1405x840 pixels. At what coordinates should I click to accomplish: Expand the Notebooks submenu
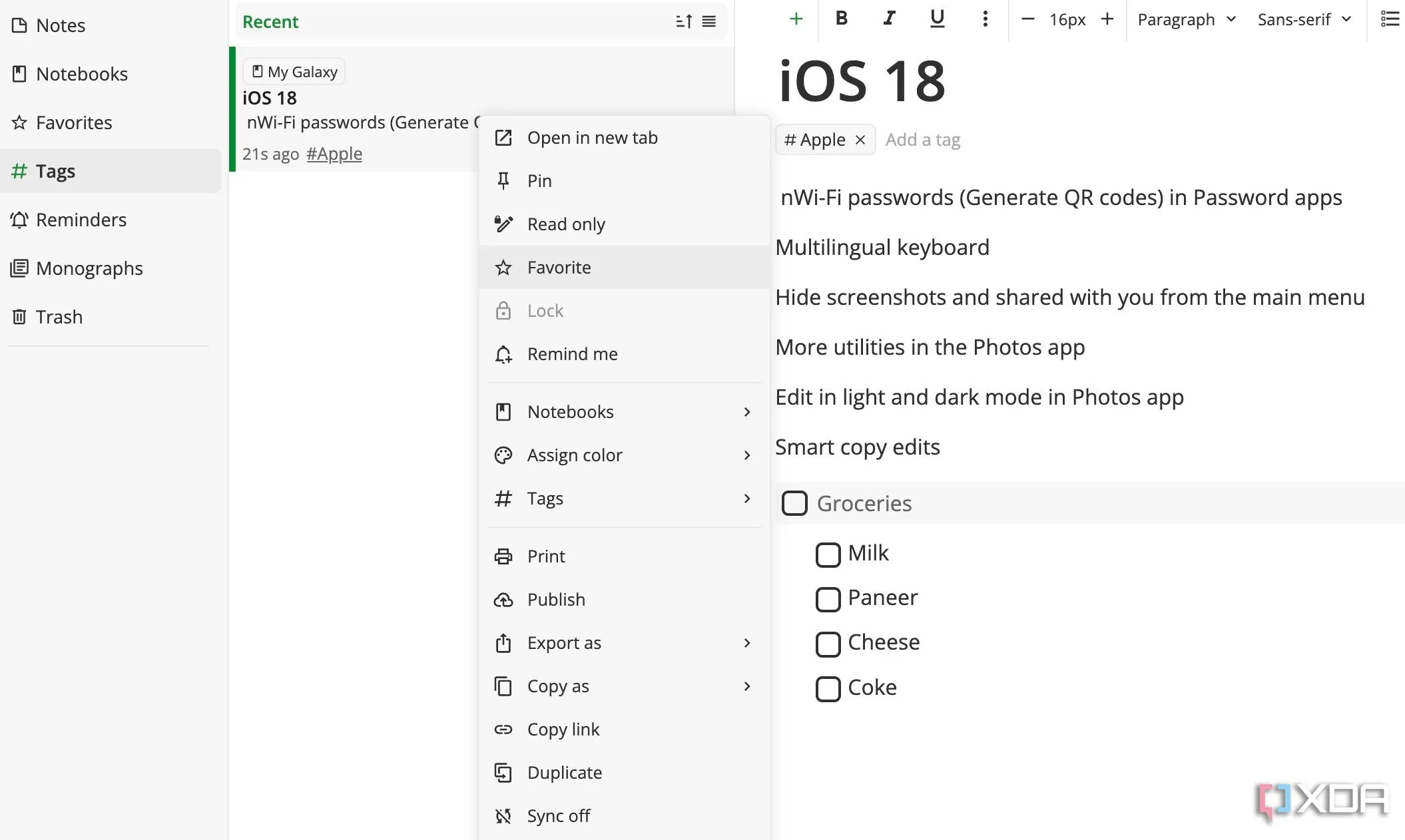[625, 412]
